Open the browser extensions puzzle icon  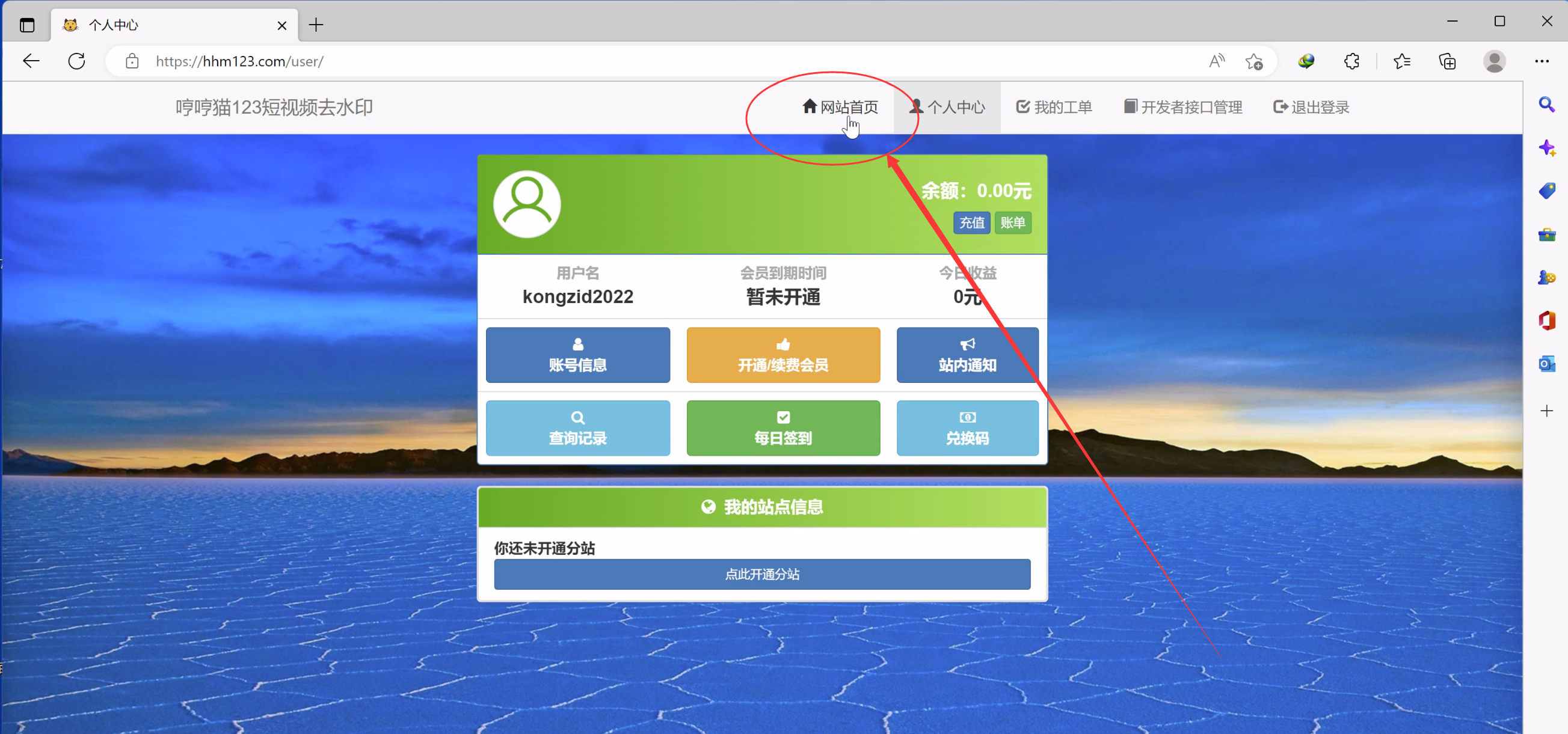pos(1352,61)
